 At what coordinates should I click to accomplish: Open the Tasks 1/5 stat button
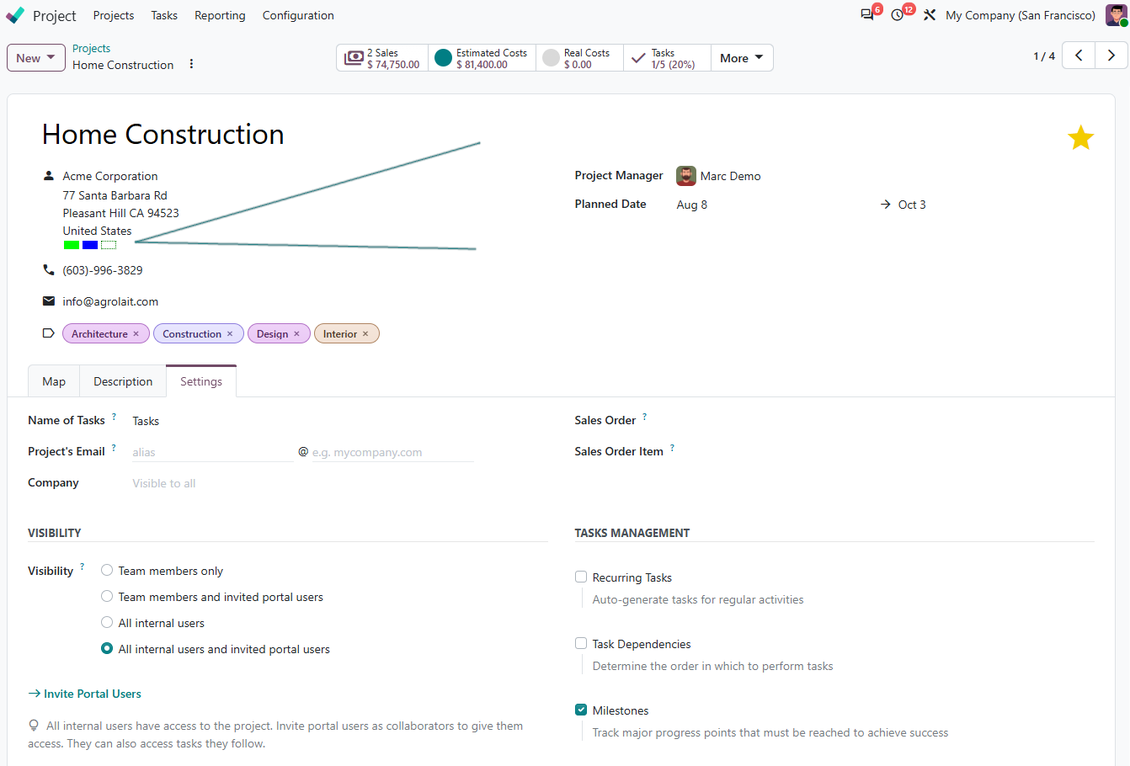[667, 58]
